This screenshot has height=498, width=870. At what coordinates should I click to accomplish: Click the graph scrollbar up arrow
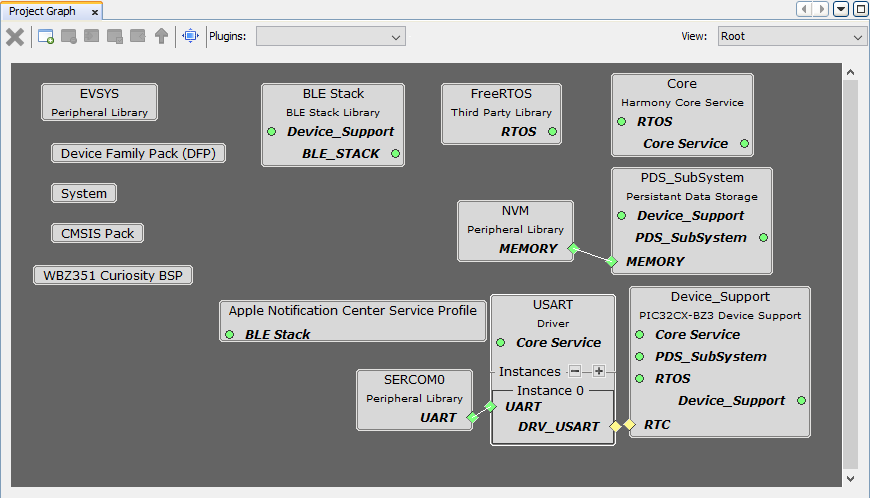coord(851,72)
